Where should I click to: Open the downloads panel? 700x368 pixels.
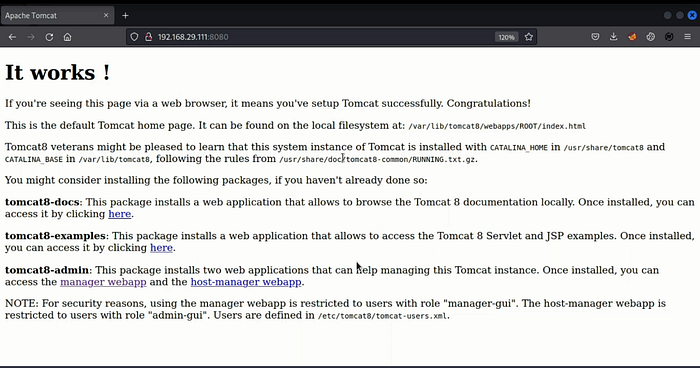click(613, 37)
